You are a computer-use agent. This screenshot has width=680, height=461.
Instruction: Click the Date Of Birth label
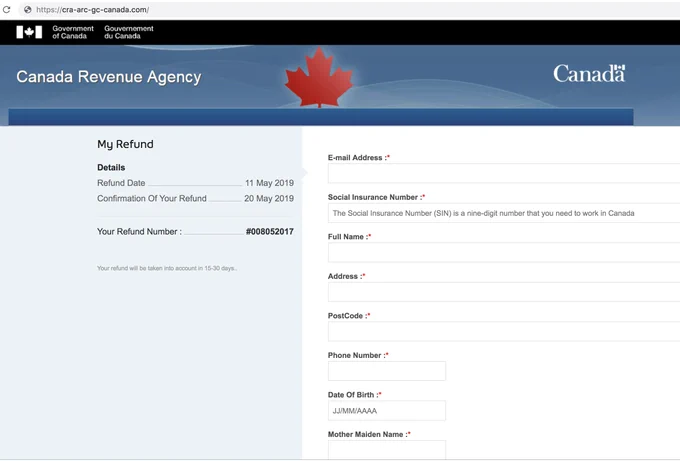point(355,395)
